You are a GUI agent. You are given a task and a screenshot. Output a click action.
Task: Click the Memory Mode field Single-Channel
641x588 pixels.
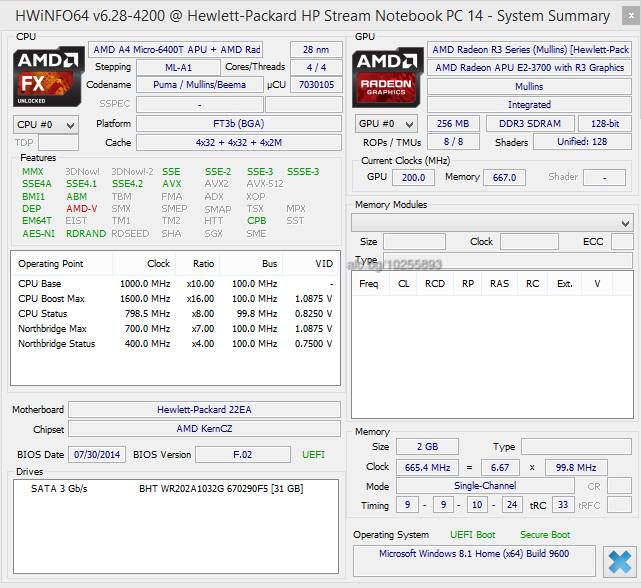(x=485, y=486)
